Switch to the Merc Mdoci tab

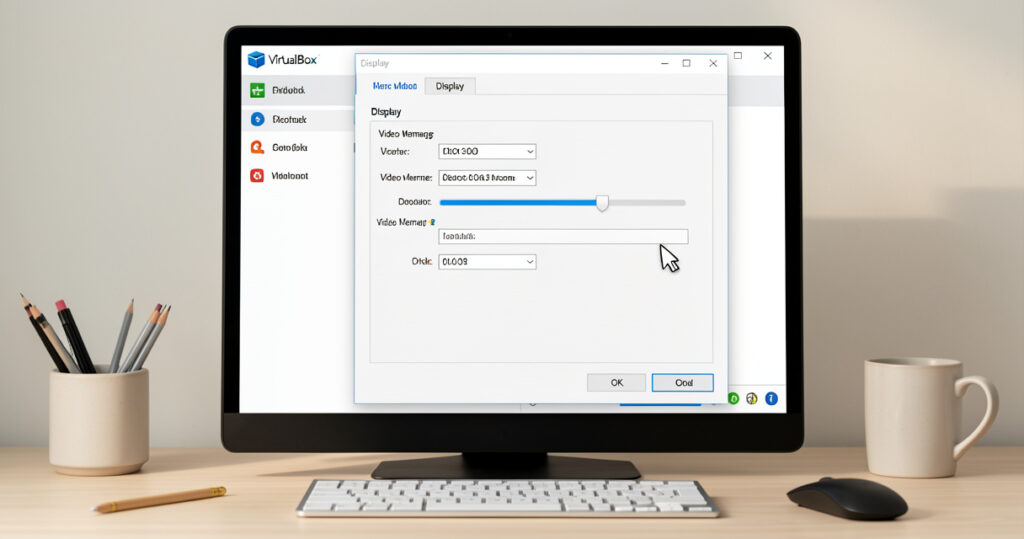394,86
